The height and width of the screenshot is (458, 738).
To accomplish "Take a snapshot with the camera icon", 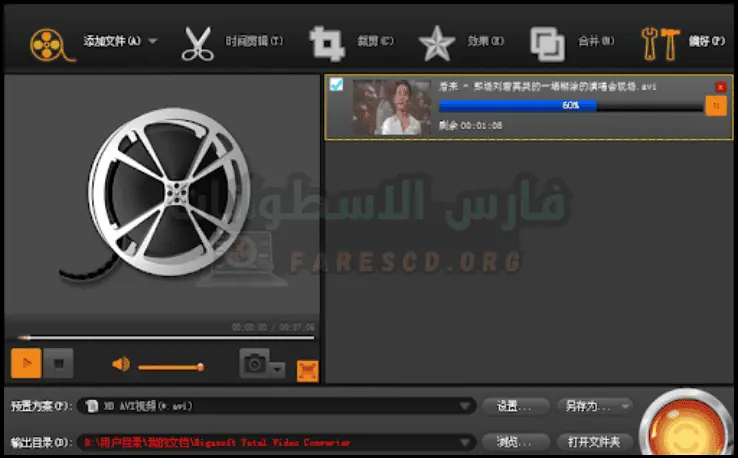I will [255, 363].
